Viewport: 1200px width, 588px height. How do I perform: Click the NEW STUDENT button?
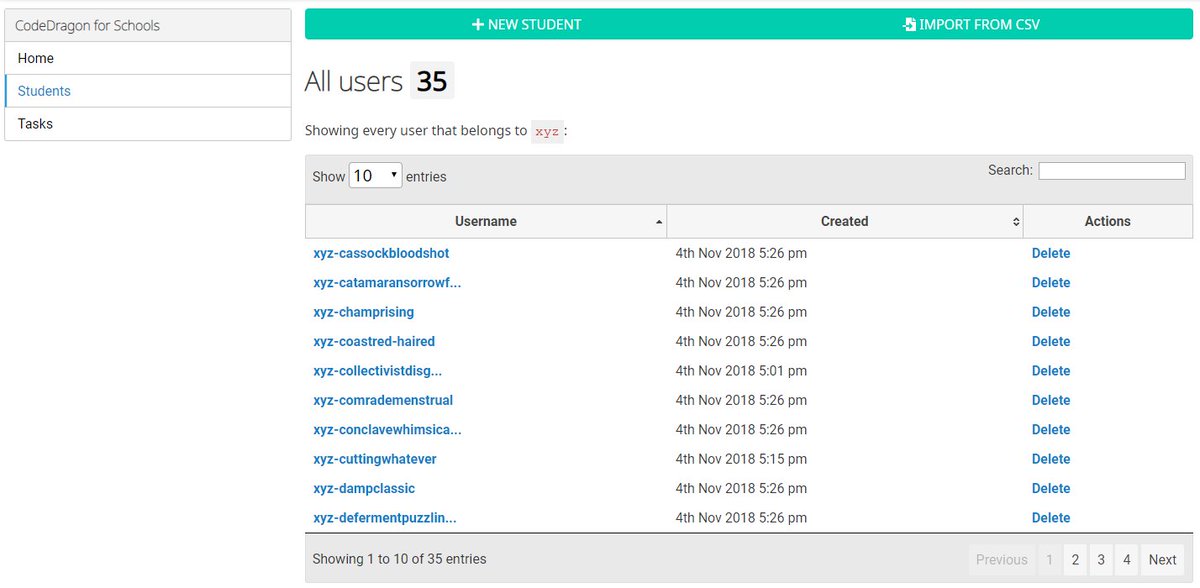(527, 24)
